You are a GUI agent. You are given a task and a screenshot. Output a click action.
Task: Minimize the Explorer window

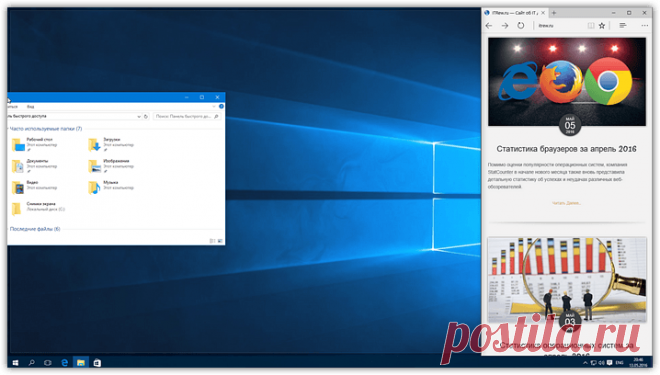[x=186, y=97]
